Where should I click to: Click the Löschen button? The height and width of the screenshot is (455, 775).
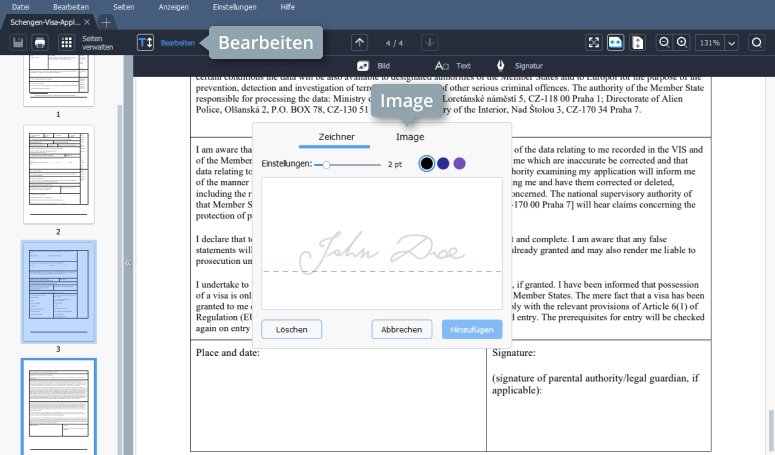292,330
